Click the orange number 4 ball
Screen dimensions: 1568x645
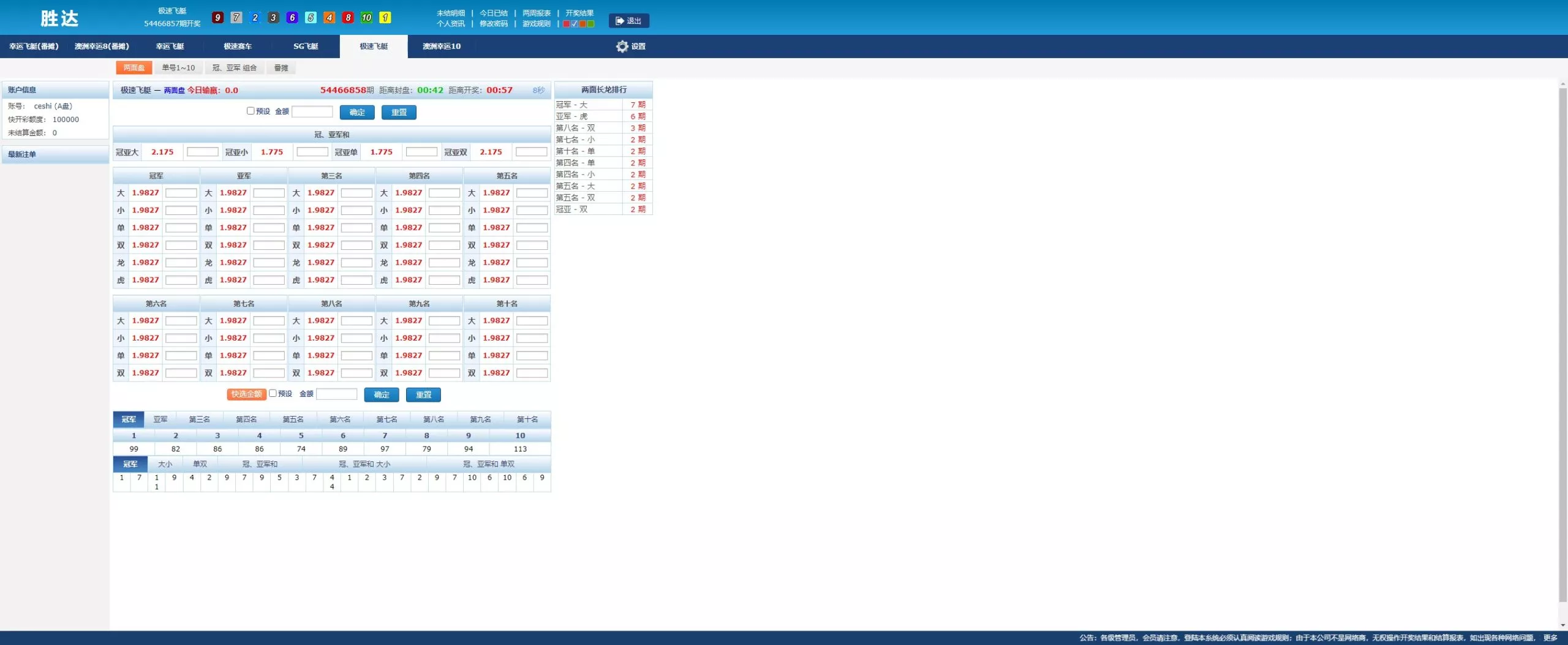click(x=330, y=18)
